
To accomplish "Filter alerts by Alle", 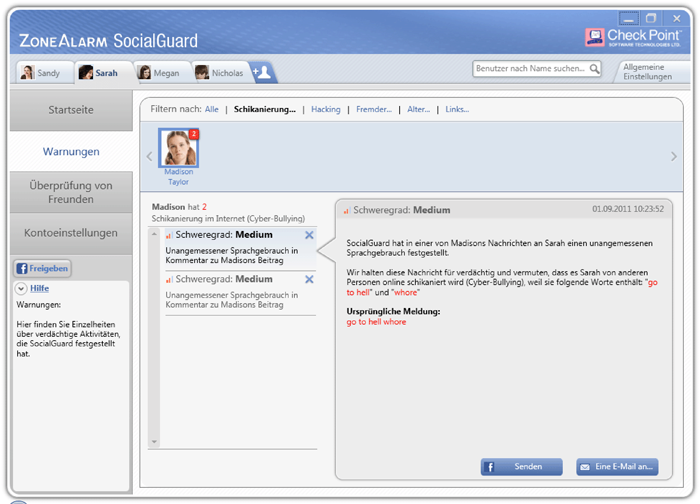I will (x=212, y=109).
